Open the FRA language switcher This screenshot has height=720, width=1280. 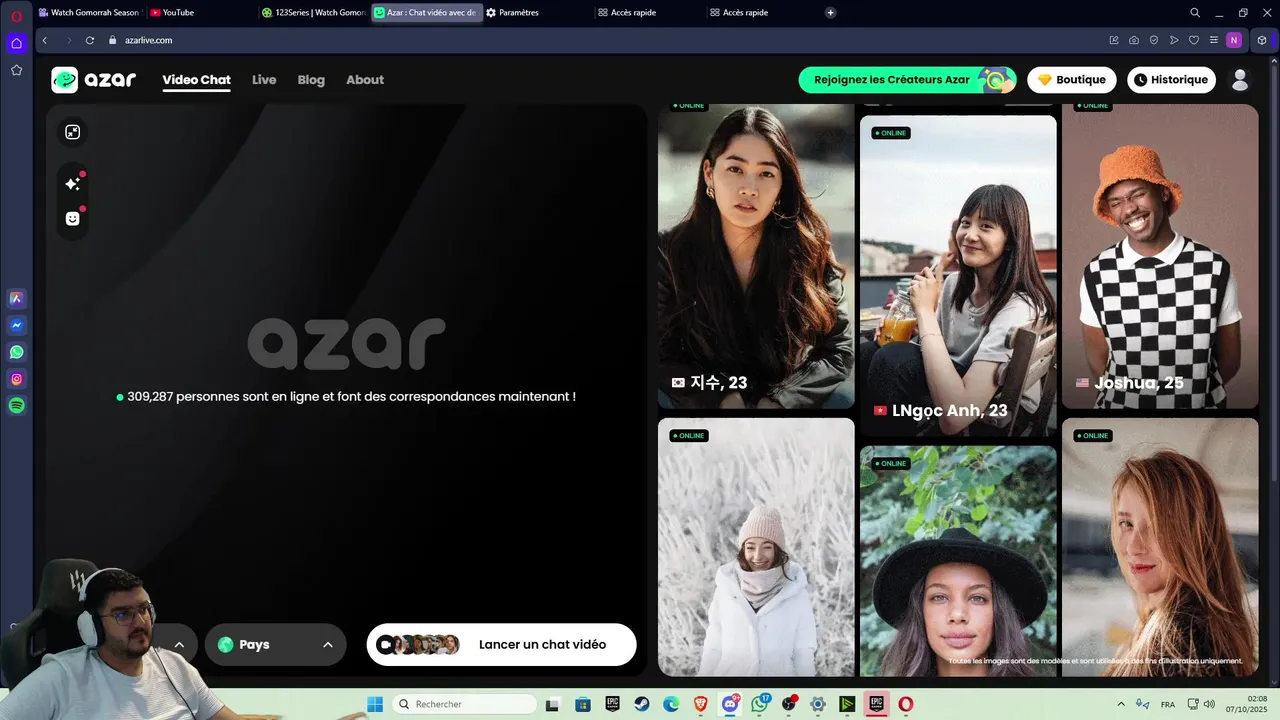pyautogui.click(x=1168, y=704)
